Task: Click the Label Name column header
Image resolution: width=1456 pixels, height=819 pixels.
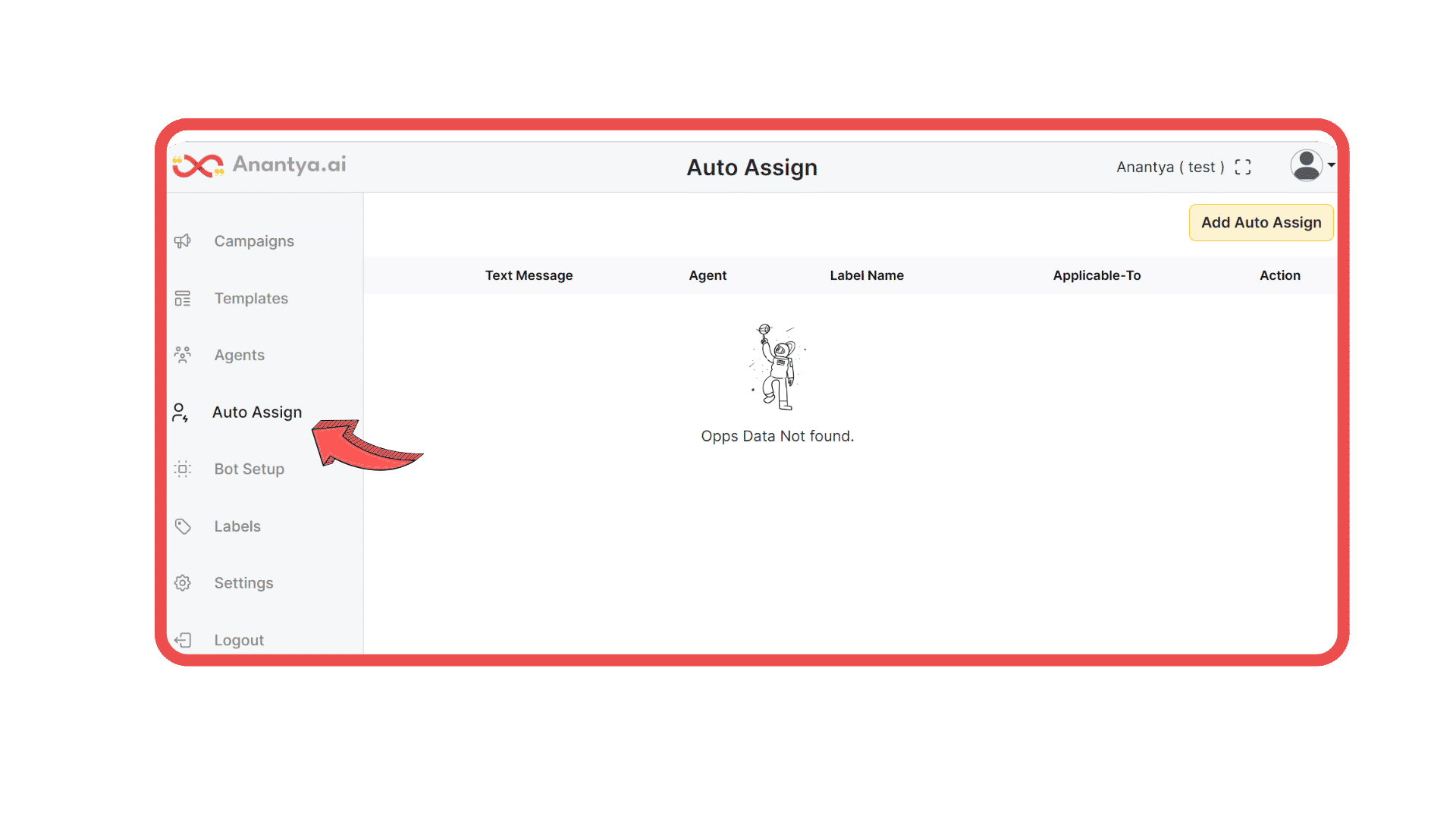Action: [x=867, y=275]
